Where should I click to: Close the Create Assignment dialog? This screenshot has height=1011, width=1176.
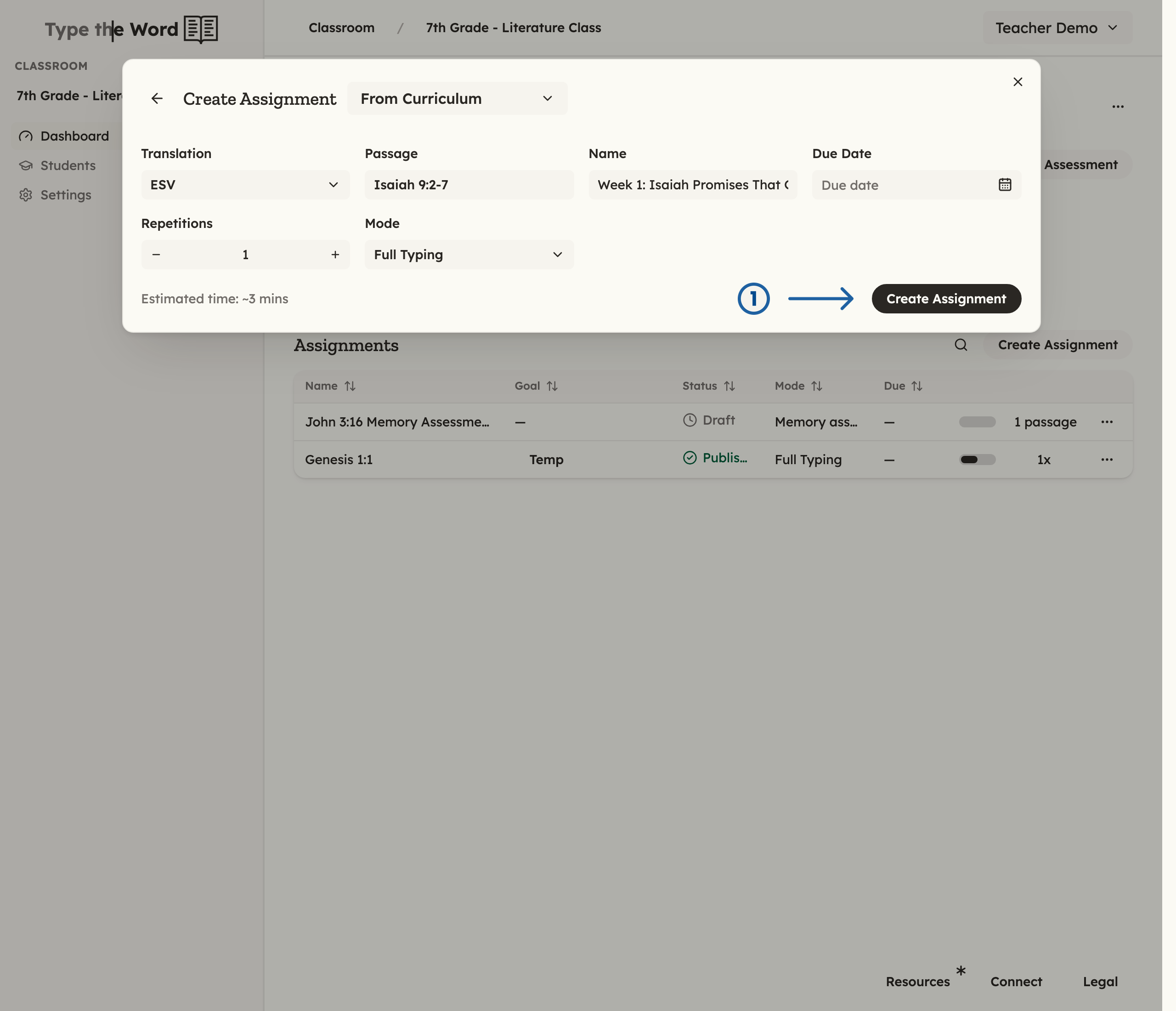(1018, 82)
